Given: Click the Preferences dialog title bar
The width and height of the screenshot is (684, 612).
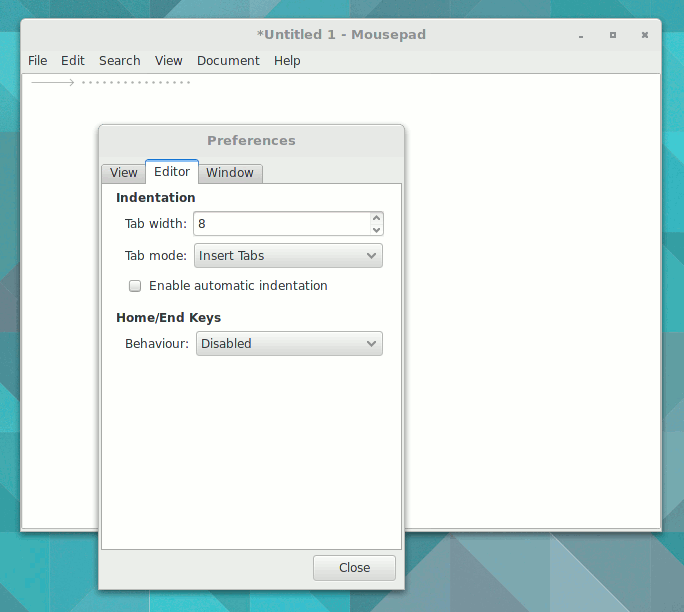Looking at the screenshot, I should [x=251, y=141].
